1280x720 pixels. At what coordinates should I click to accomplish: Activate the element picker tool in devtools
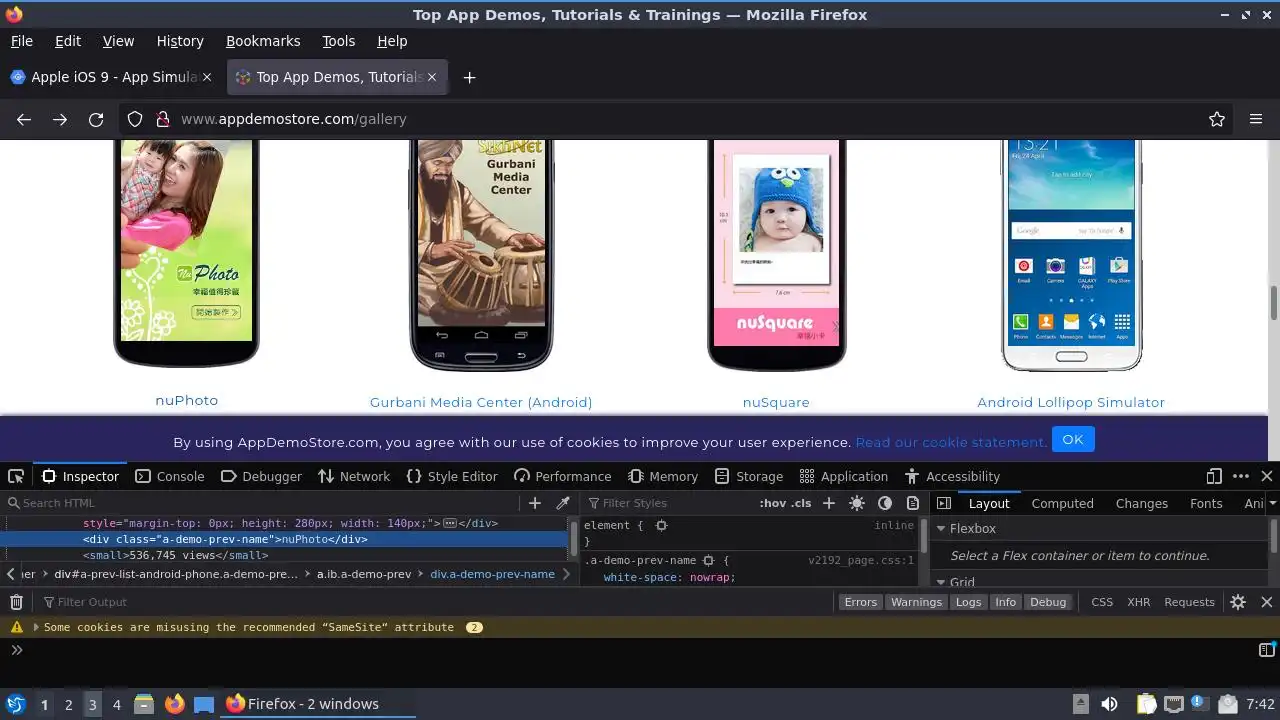pyautogui.click(x=16, y=476)
